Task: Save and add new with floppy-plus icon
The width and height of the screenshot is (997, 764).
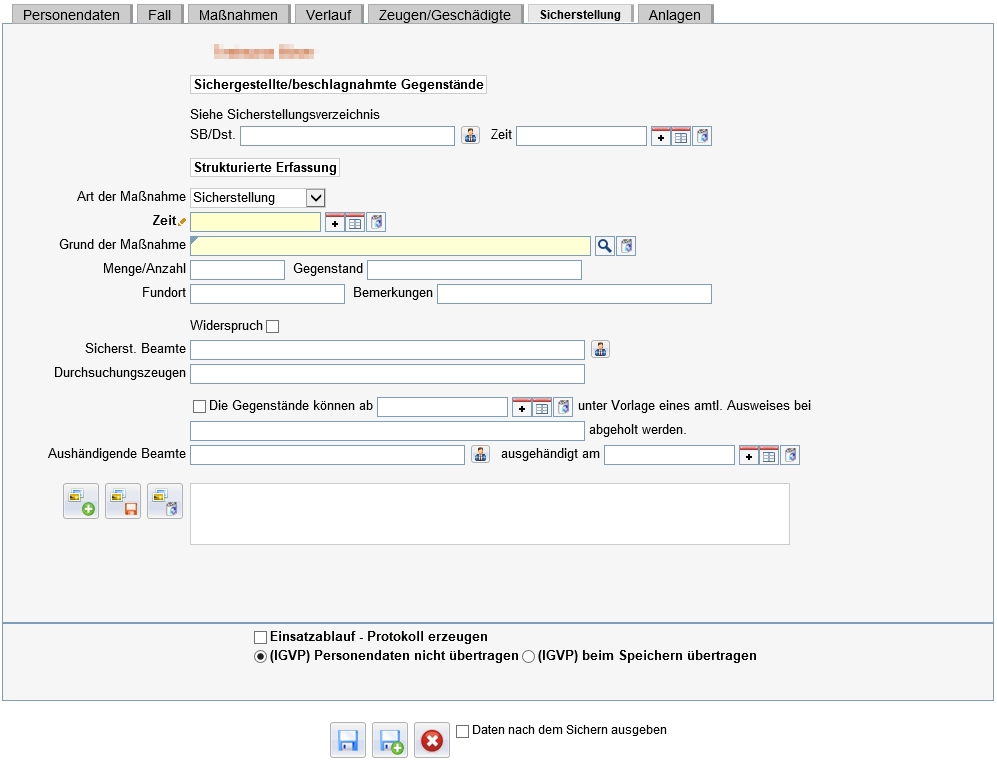Action: (390, 740)
